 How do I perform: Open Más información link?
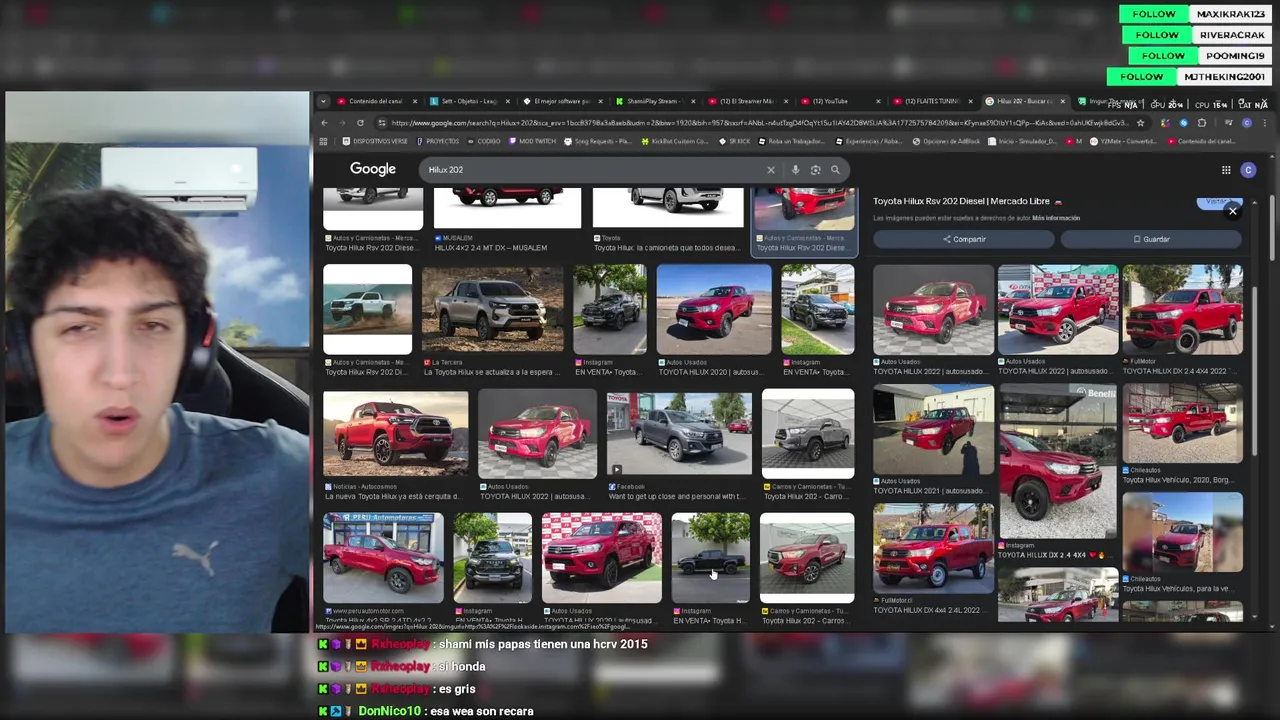coord(1056,218)
